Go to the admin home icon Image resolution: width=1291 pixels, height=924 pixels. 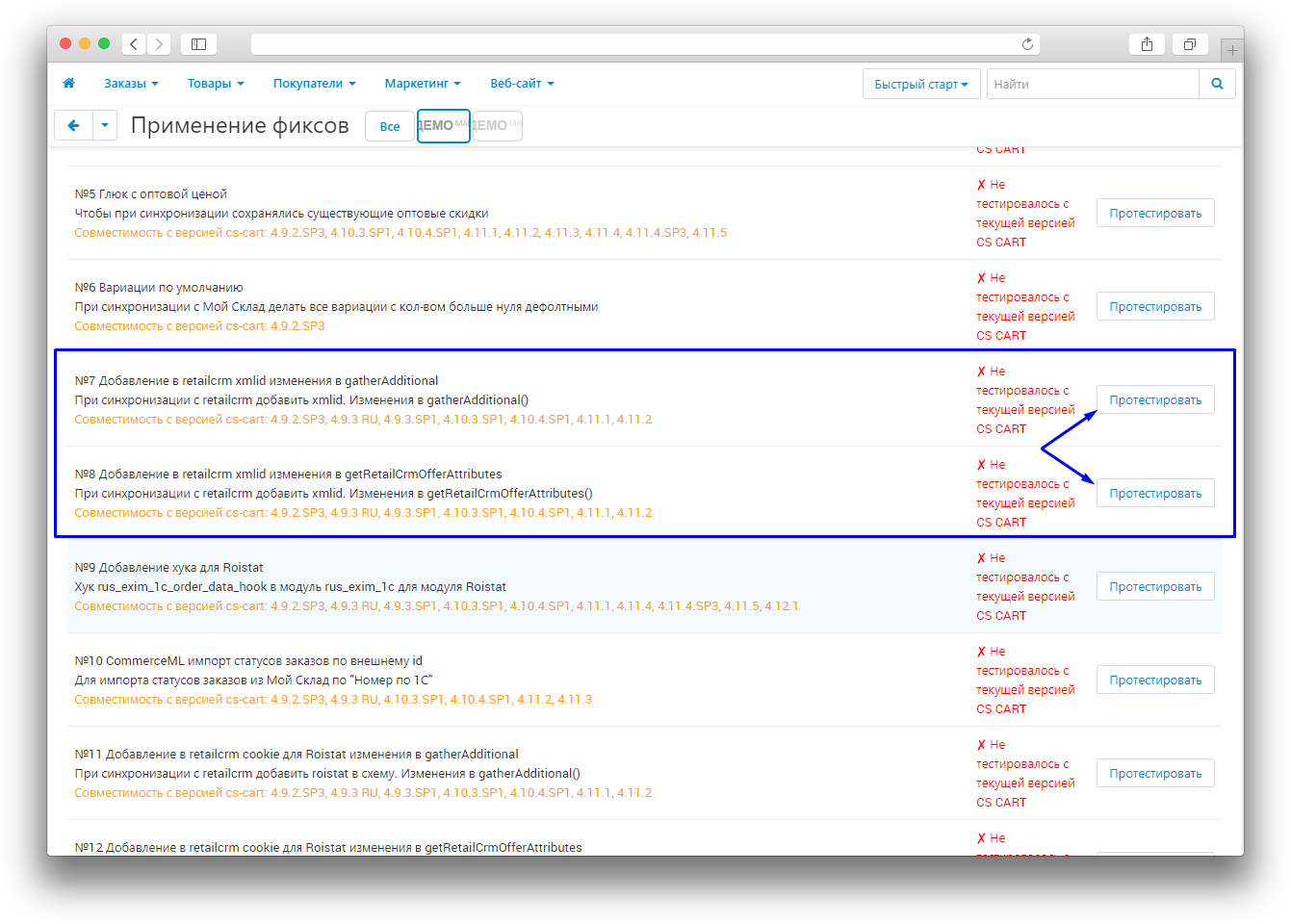point(68,84)
